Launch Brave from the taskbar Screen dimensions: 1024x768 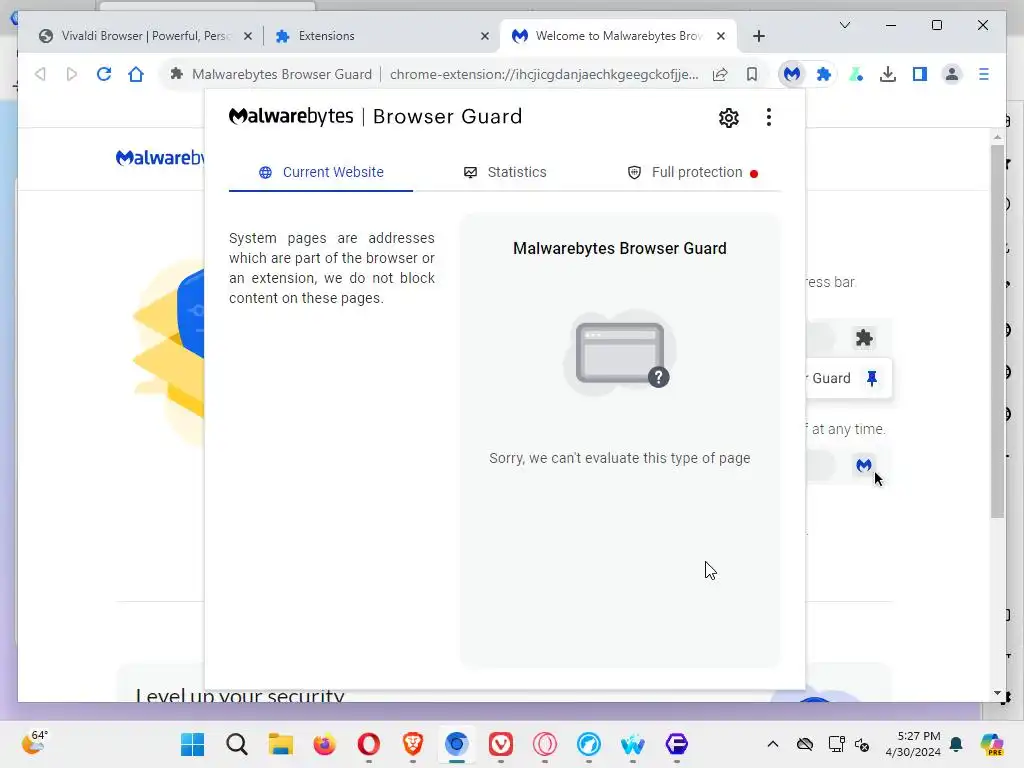coord(413,744)
